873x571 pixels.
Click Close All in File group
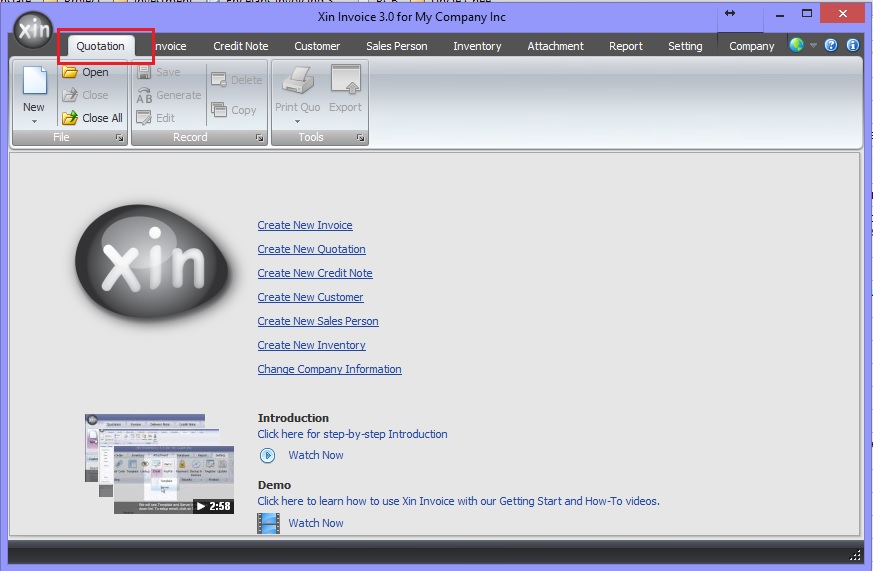[92, 118]
